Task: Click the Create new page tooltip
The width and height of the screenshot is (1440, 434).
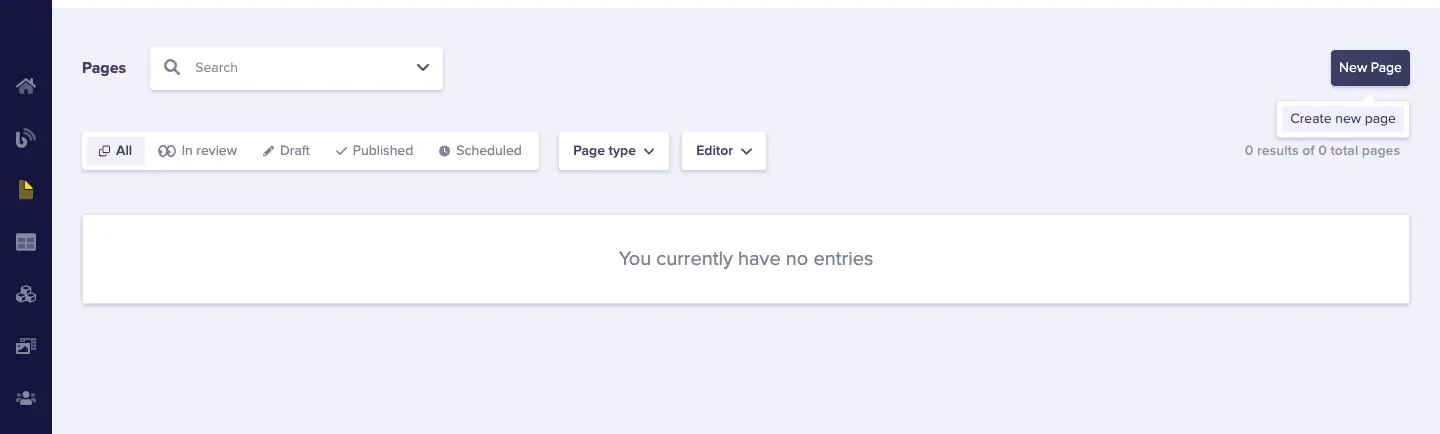Action: coord(1342,118)
